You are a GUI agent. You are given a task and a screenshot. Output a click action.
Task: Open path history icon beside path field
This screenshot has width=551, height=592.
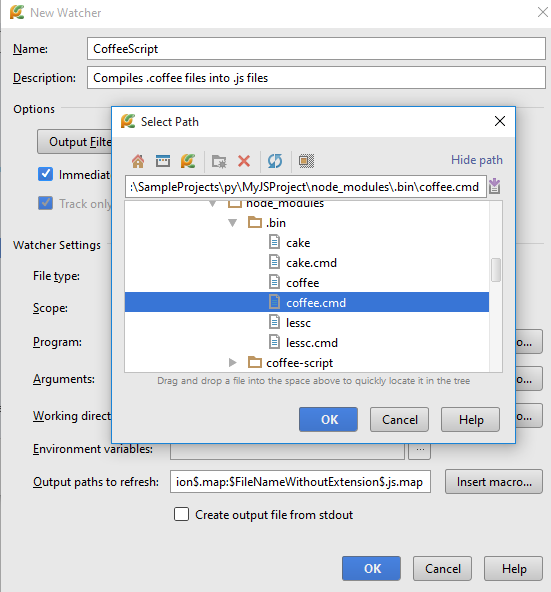[495, 186]
